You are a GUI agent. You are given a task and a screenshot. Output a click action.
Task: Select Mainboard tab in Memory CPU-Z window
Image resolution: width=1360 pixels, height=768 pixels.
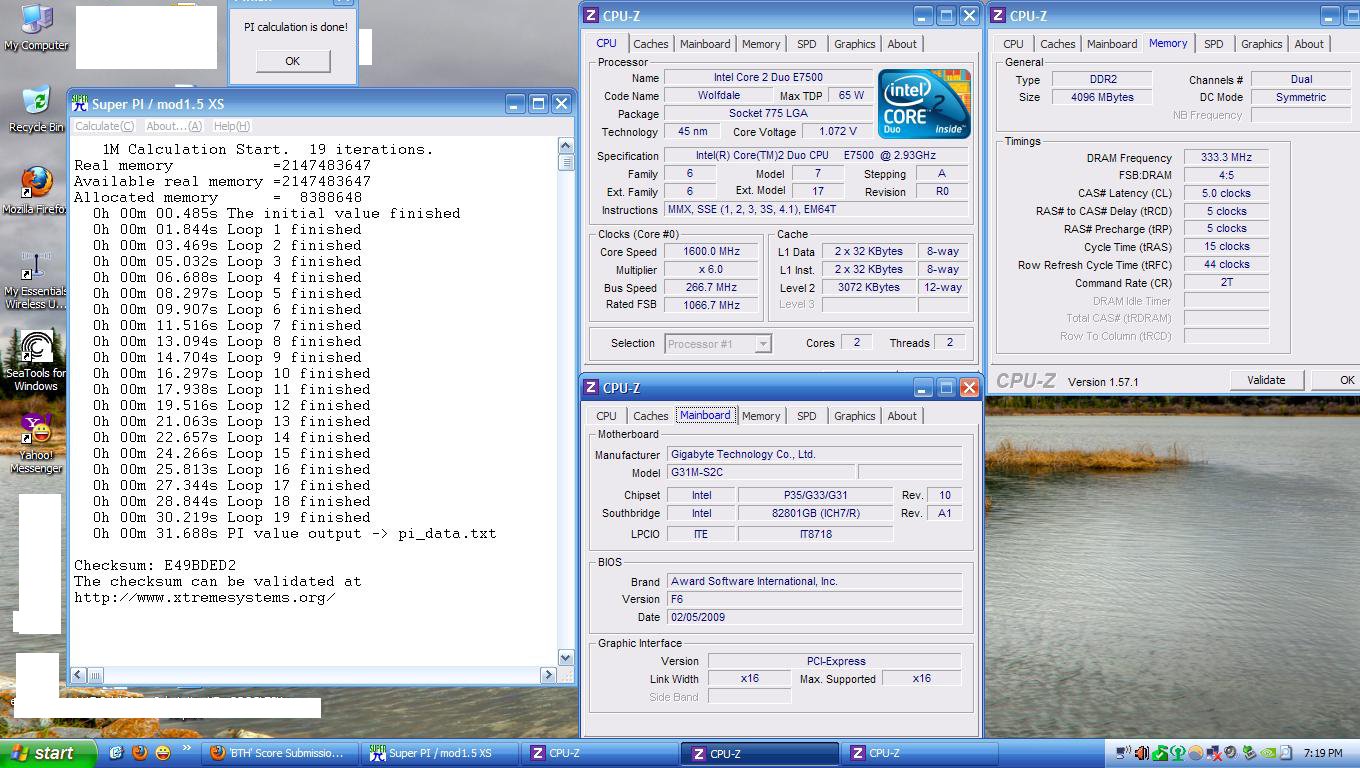pyautogui.click(x=1112, y=44)
